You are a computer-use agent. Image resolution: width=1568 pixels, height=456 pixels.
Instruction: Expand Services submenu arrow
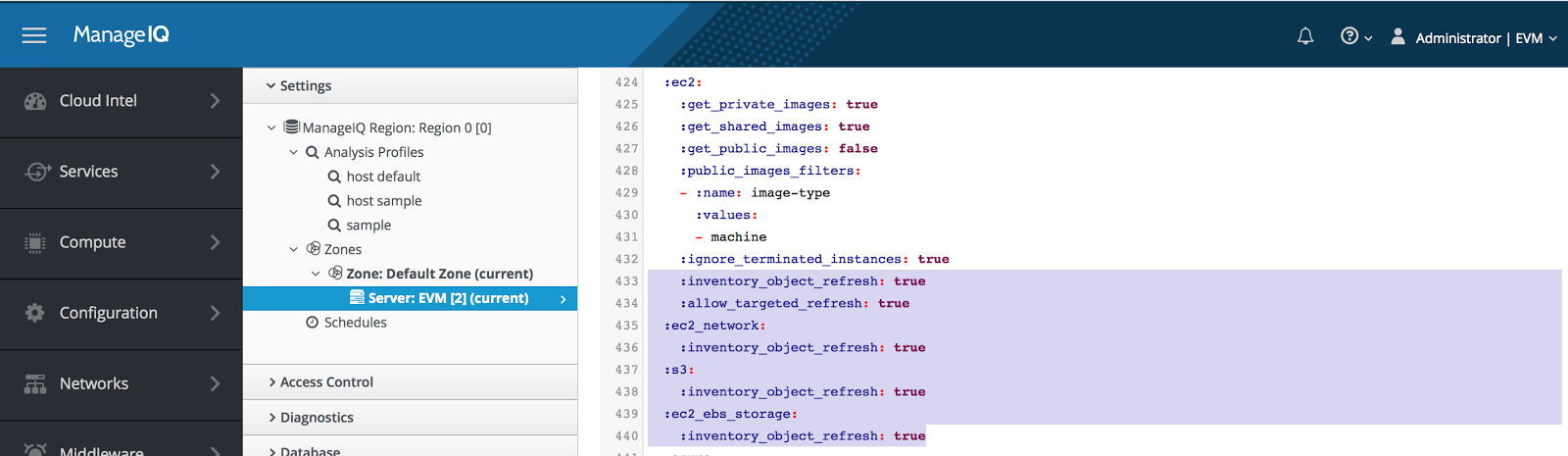(215, 172)
